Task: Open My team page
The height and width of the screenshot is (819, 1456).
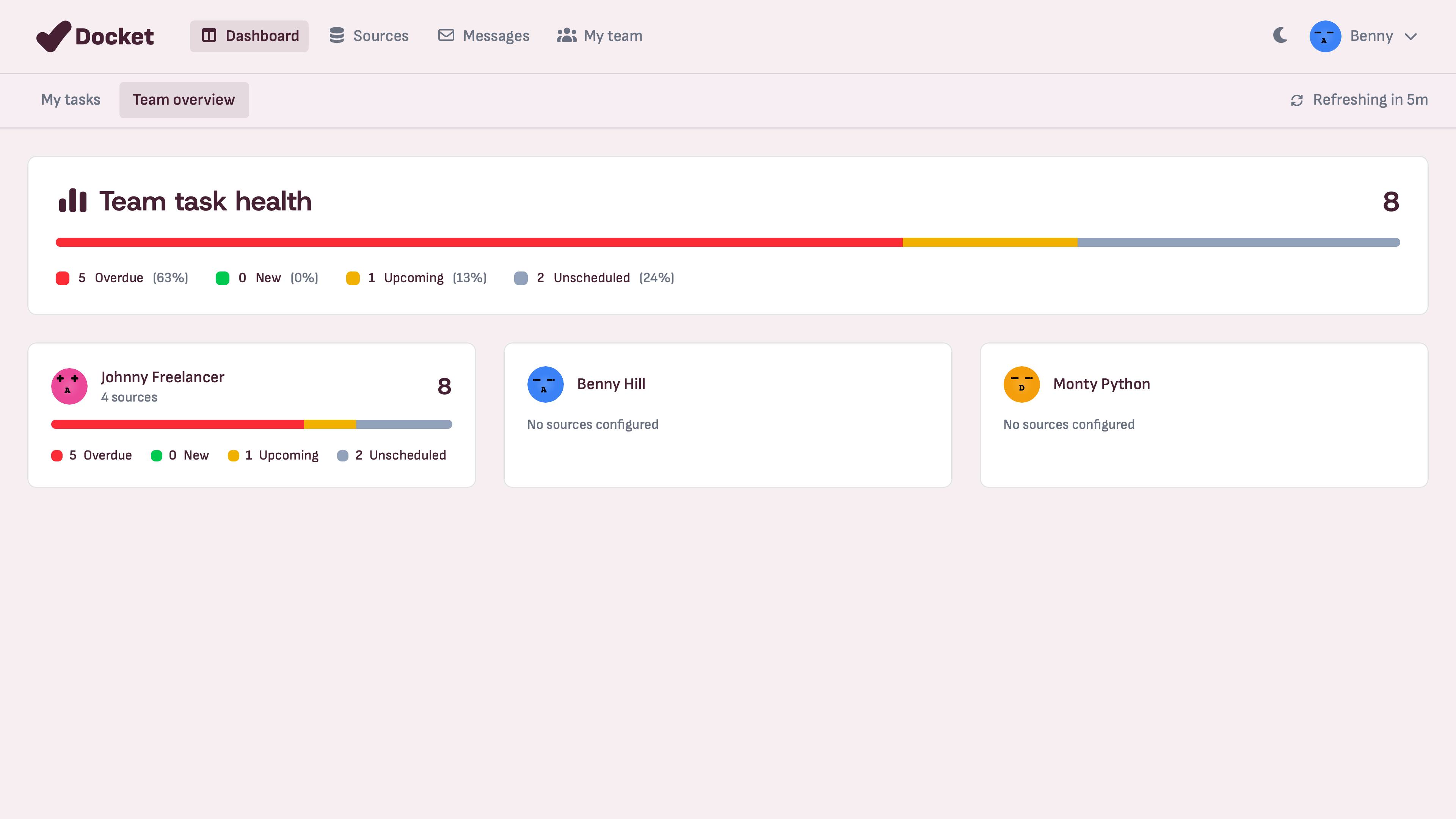Action: [x=600, y=36]
